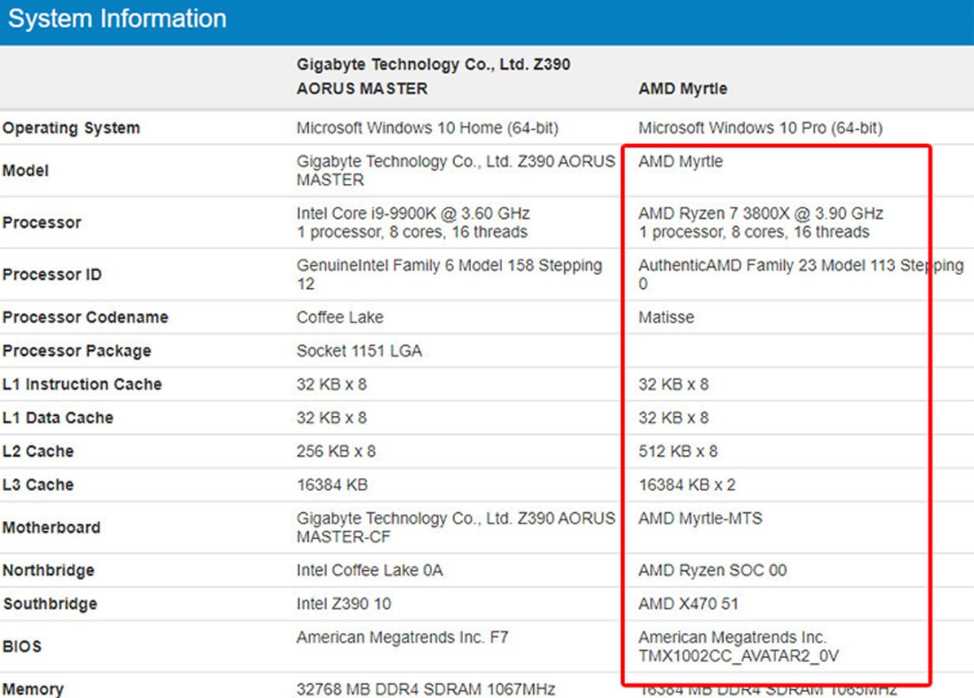The width and height of the screenshot is (974, 698).
Task: Select the "Z390 AORUS MASTER-CF" motherboard value
Action: point(455,528)
